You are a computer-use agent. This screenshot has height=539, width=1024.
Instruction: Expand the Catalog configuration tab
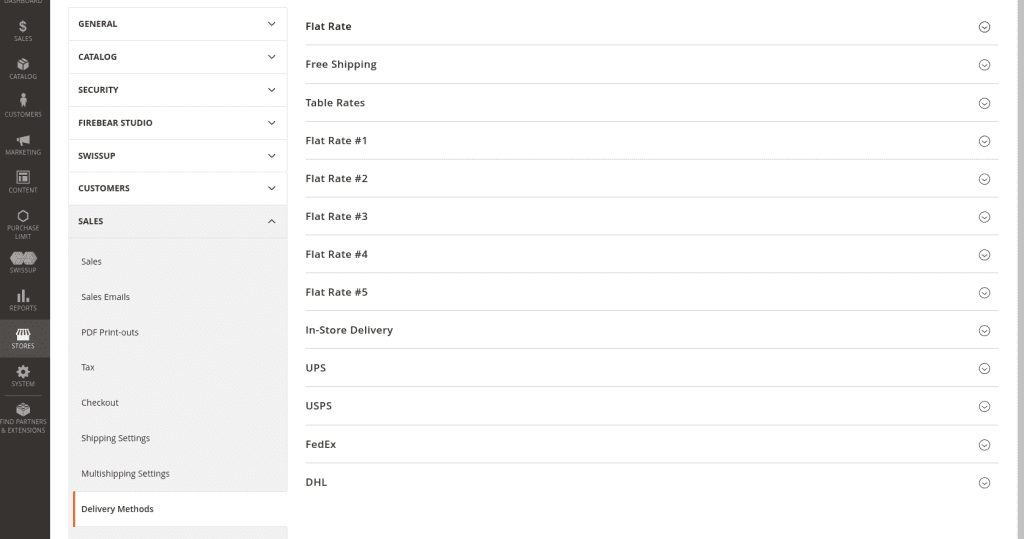tap(178, 57)
